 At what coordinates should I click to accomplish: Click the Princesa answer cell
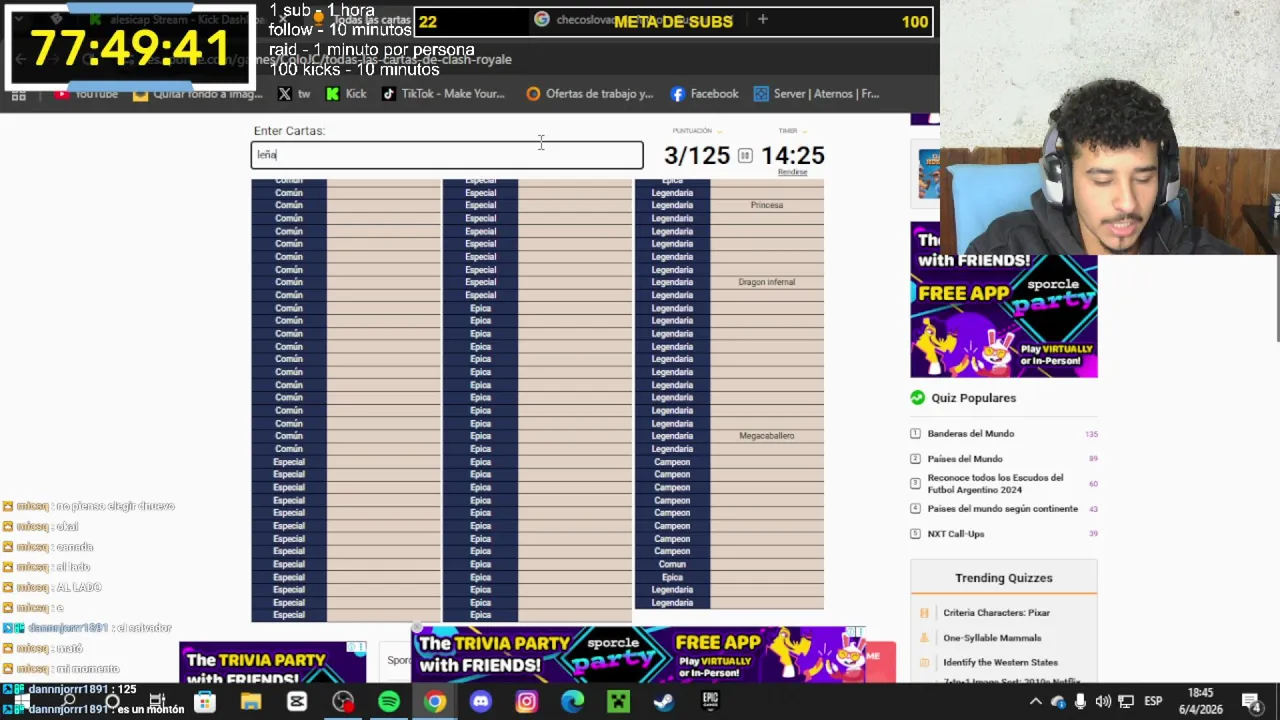tap(767, 205)
